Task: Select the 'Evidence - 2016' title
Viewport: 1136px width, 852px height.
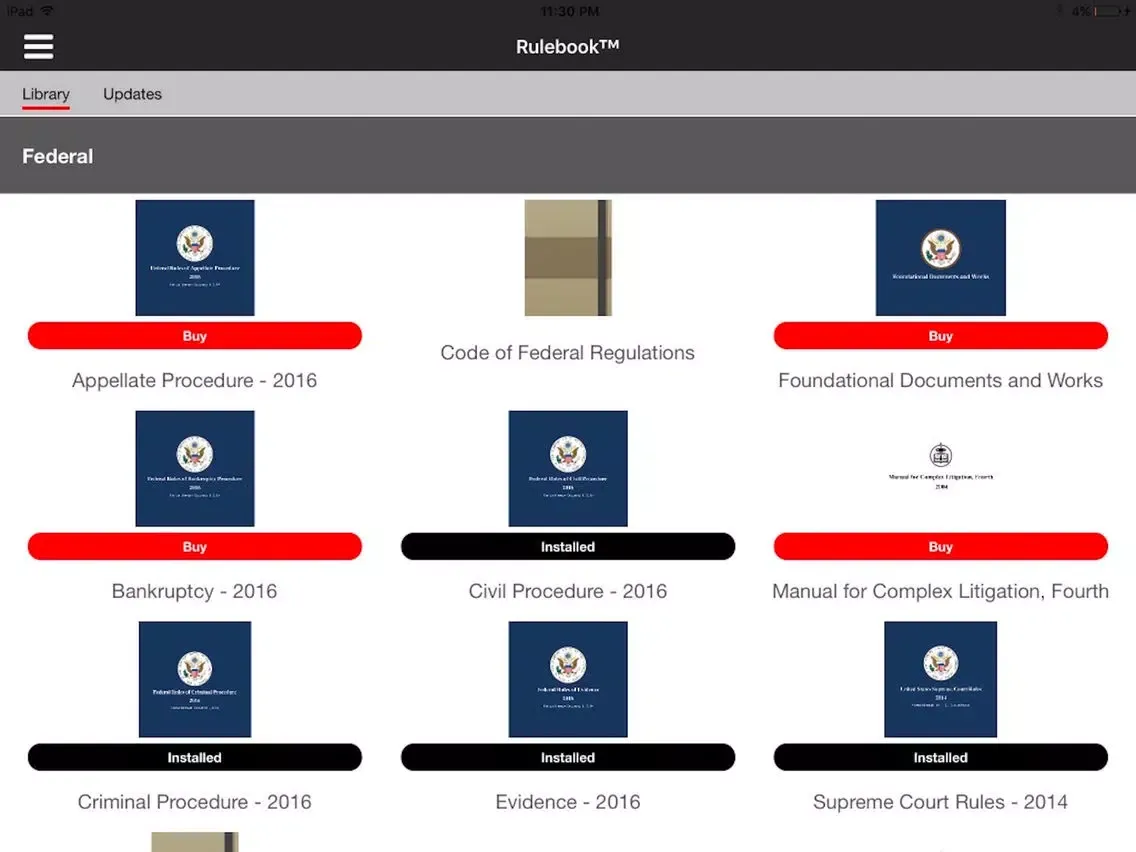Action: tap(568, 802)
